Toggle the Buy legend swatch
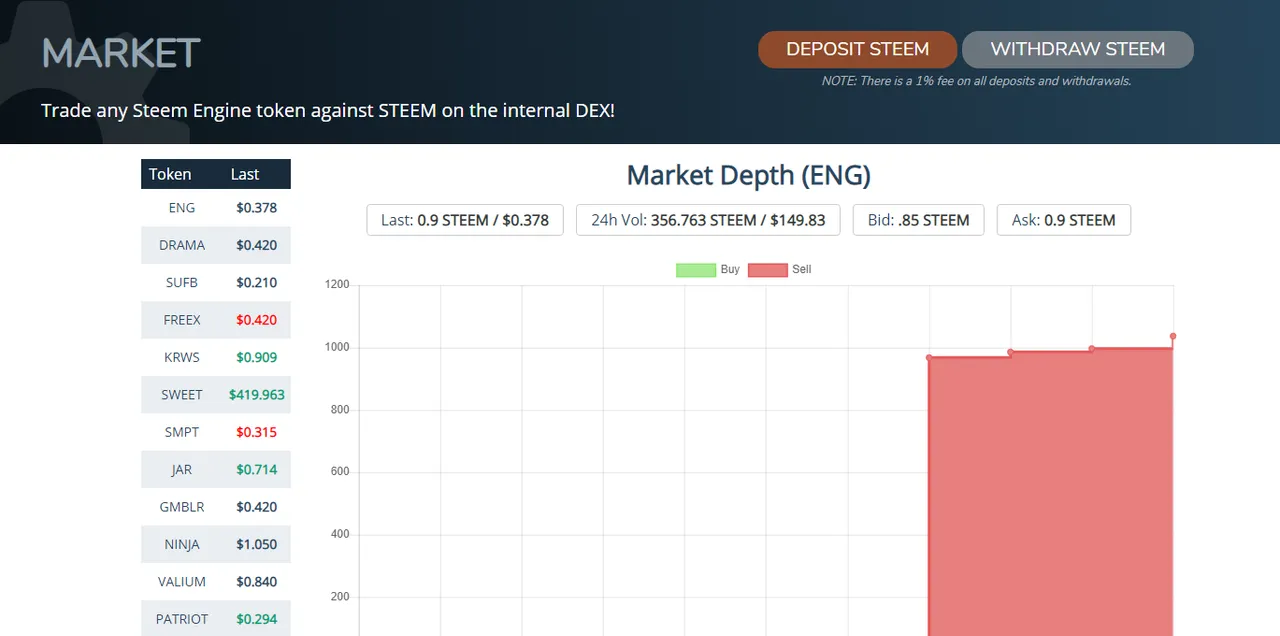Image resolution: width=1280 pixels, height=636 pixels. pyautogui.click(x=696, y=270)
